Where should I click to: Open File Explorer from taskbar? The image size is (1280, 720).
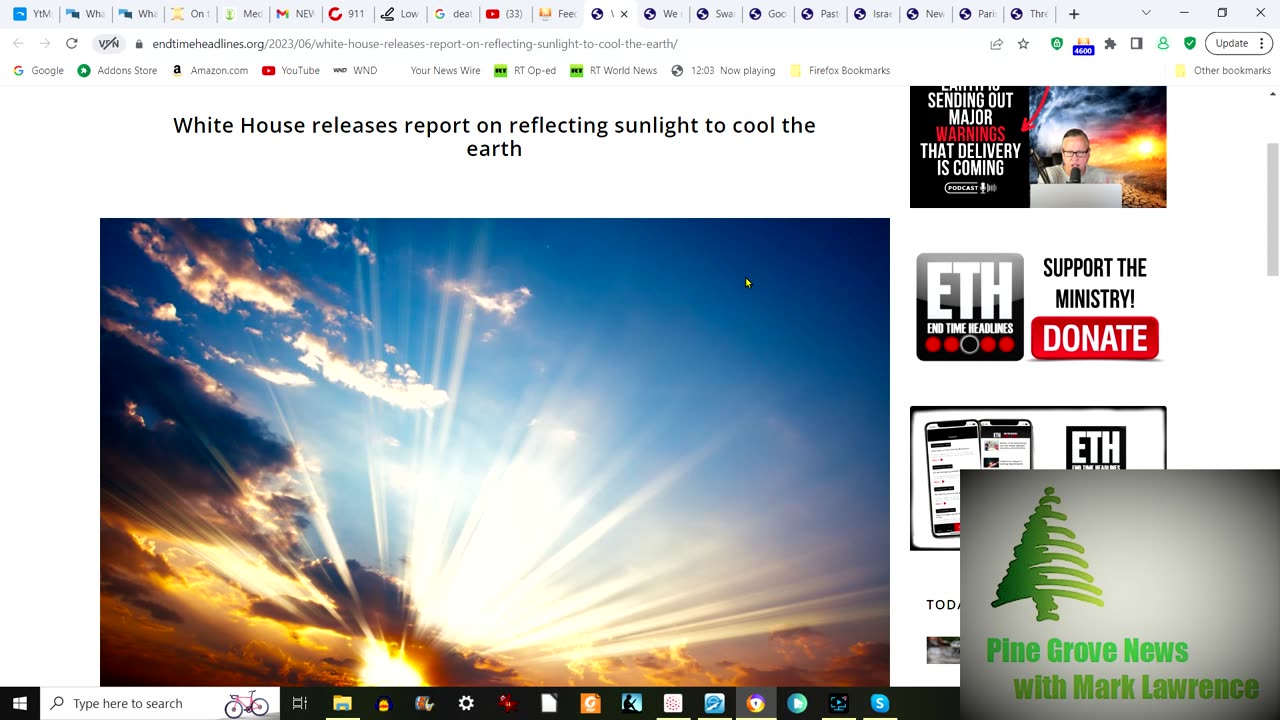(342, 703)
